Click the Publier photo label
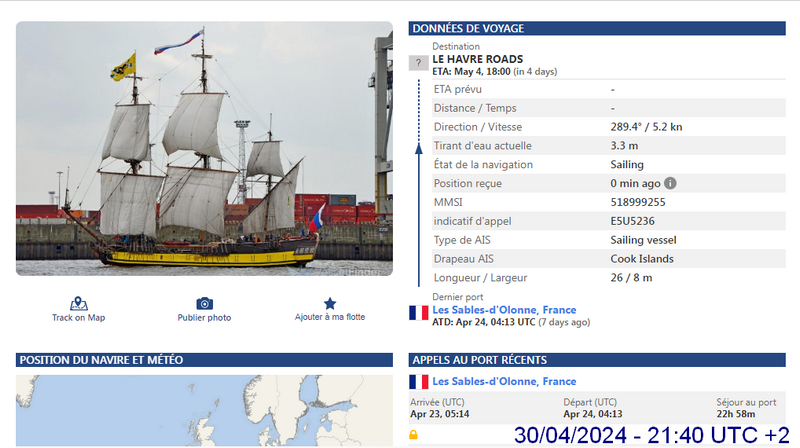The height and width of the screenshot is (448, 800). (x=204, y=317)
